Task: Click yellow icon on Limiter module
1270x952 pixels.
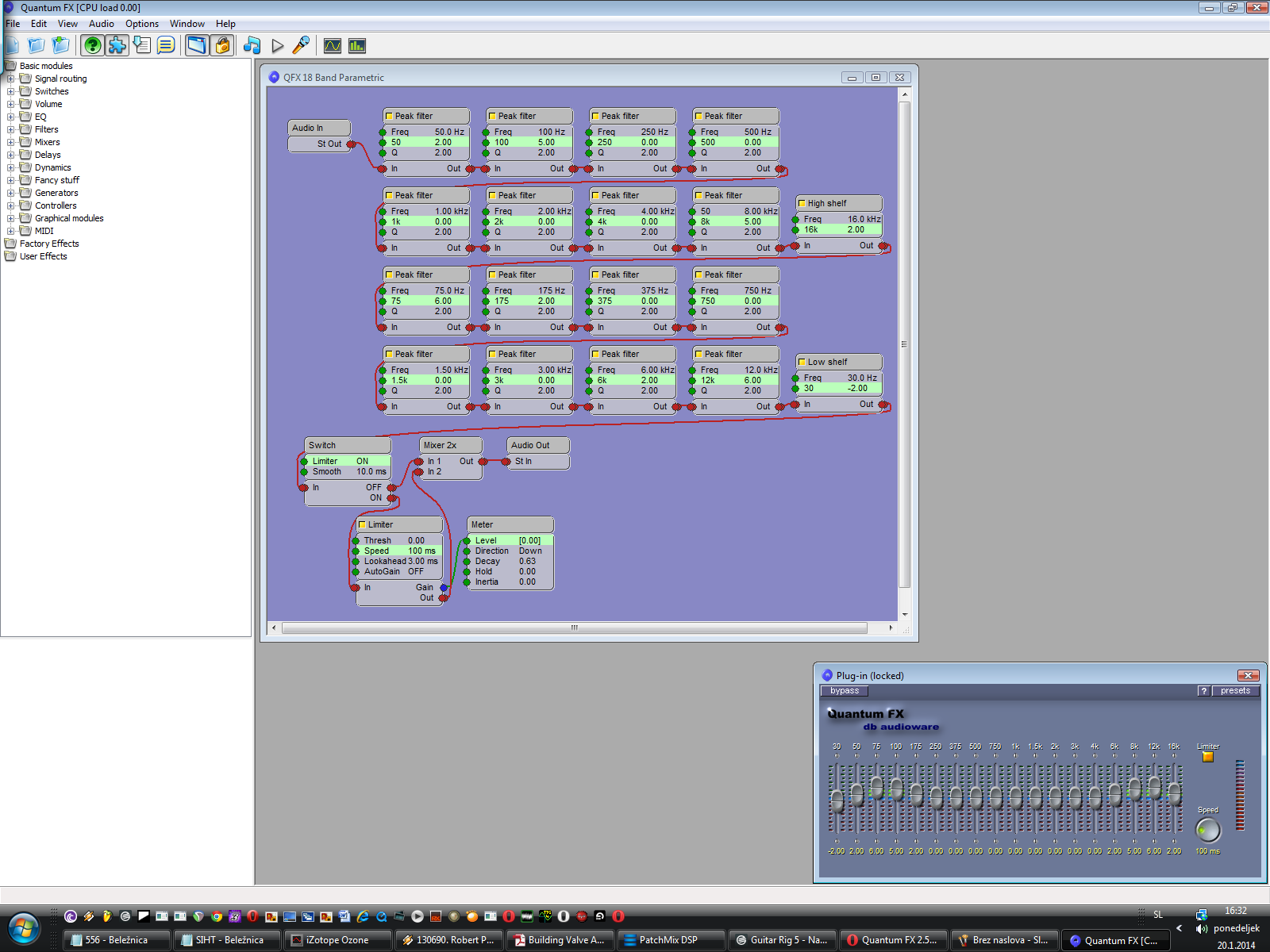Action: click(x=362, y=524)
